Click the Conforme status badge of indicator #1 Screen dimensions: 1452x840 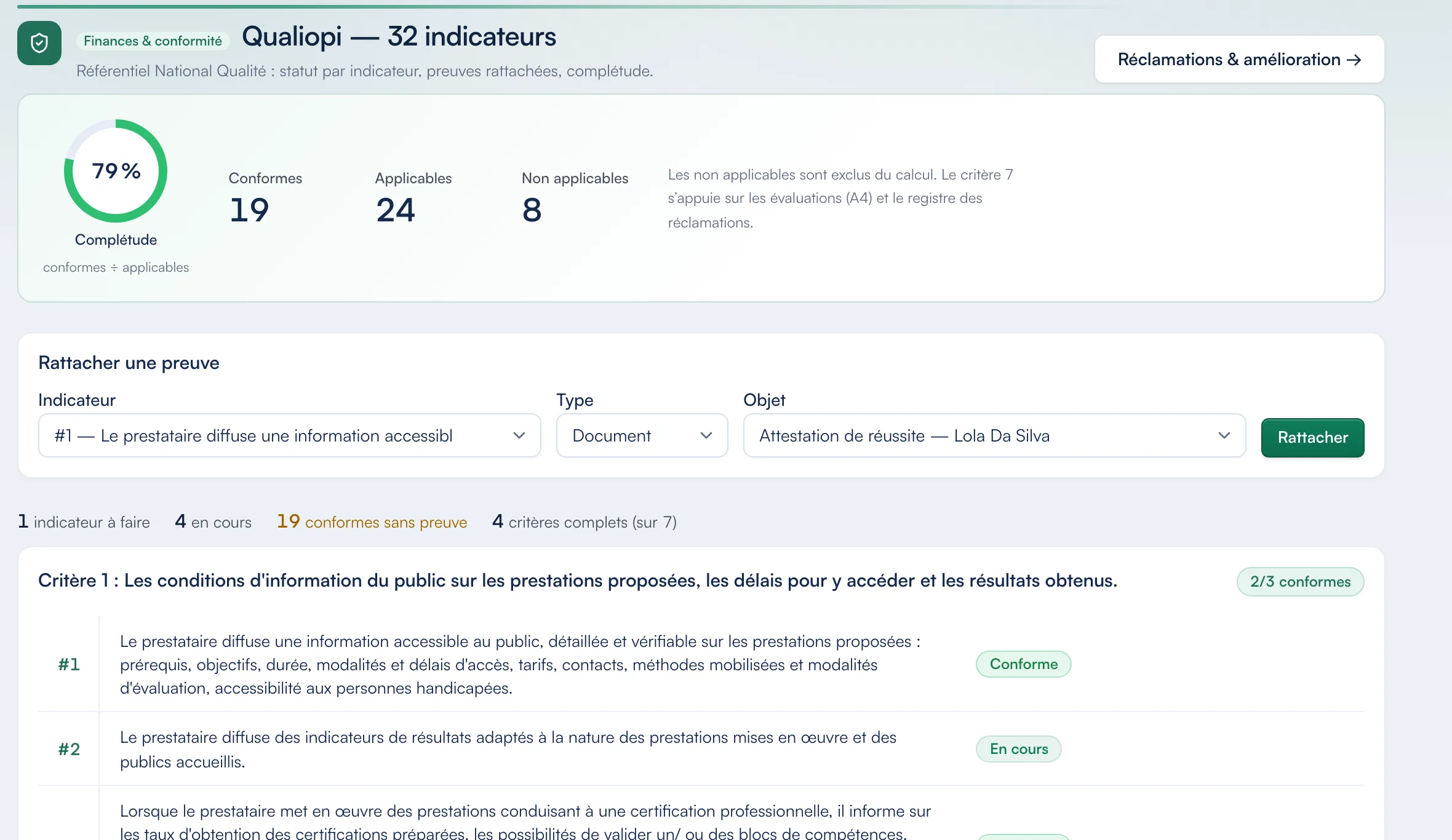tap(1023, 664)
